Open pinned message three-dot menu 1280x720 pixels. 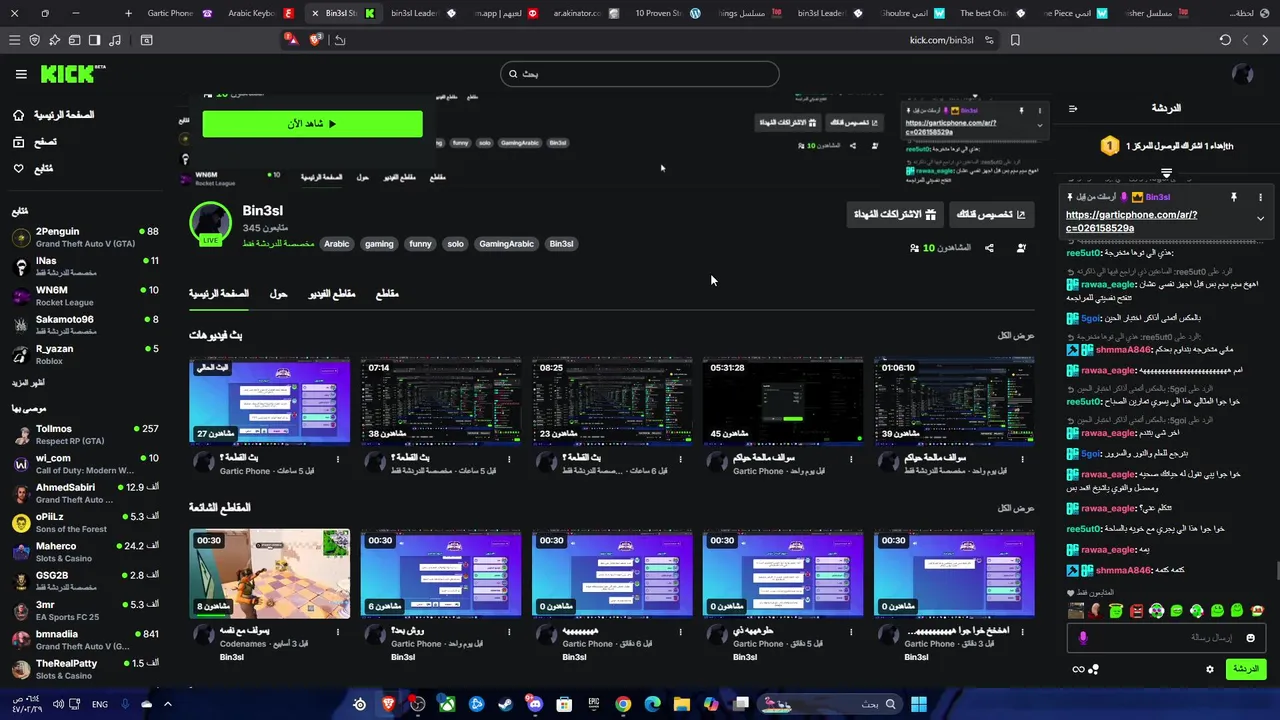(x=1260, y=197)
